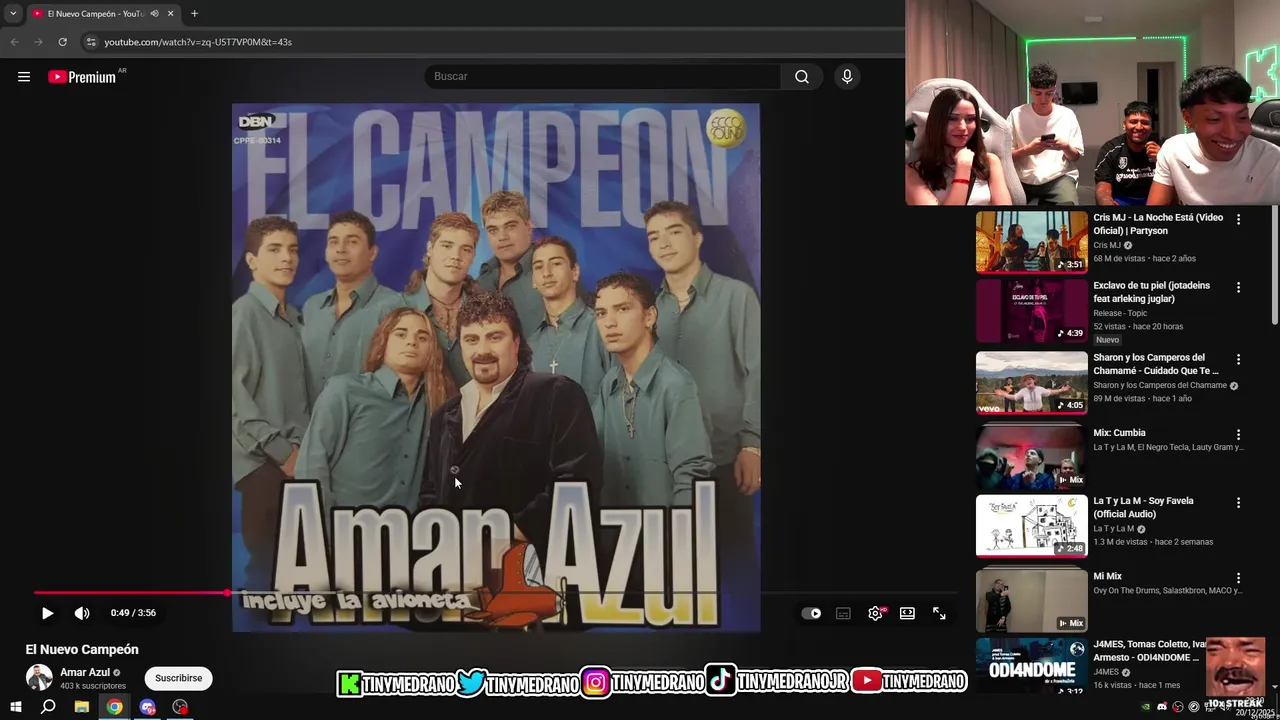Screen dimensions: 1280x720
Task: Click the progress bar scrubber handle
Action: [x=227, y=593]
